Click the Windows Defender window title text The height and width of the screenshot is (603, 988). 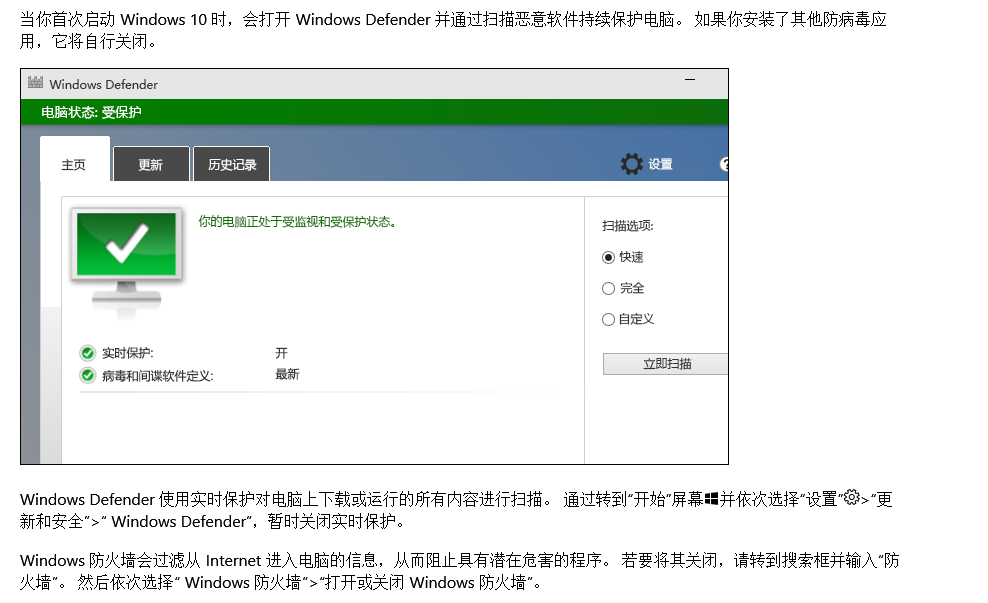coord(104,84)
